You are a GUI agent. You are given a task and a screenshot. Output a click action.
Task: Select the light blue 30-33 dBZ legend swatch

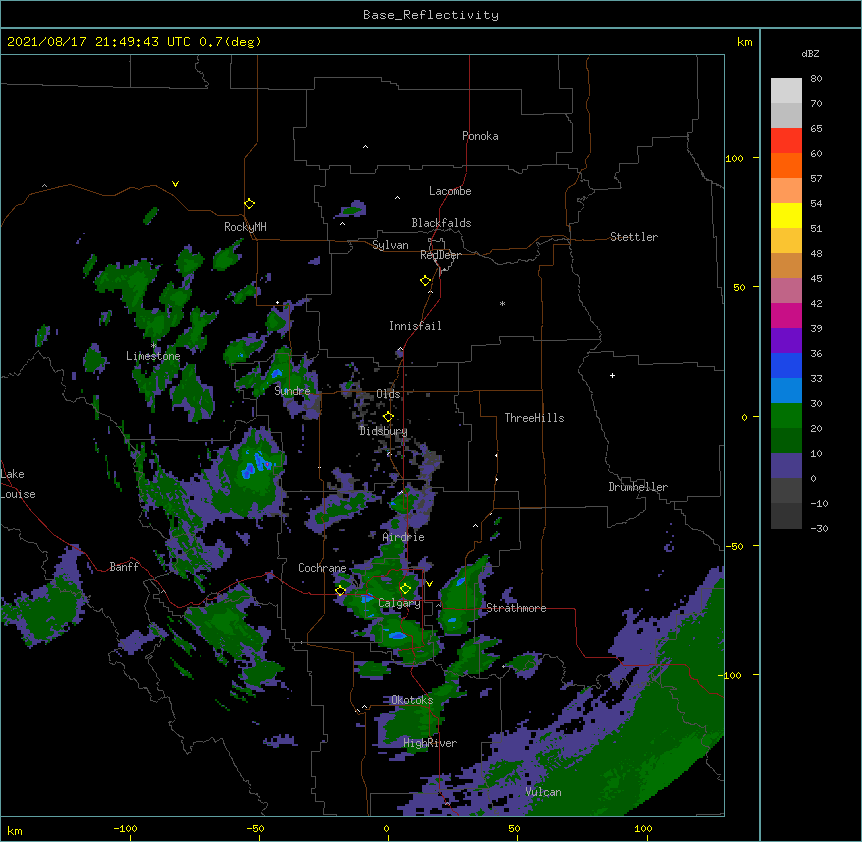pos(786,390)
